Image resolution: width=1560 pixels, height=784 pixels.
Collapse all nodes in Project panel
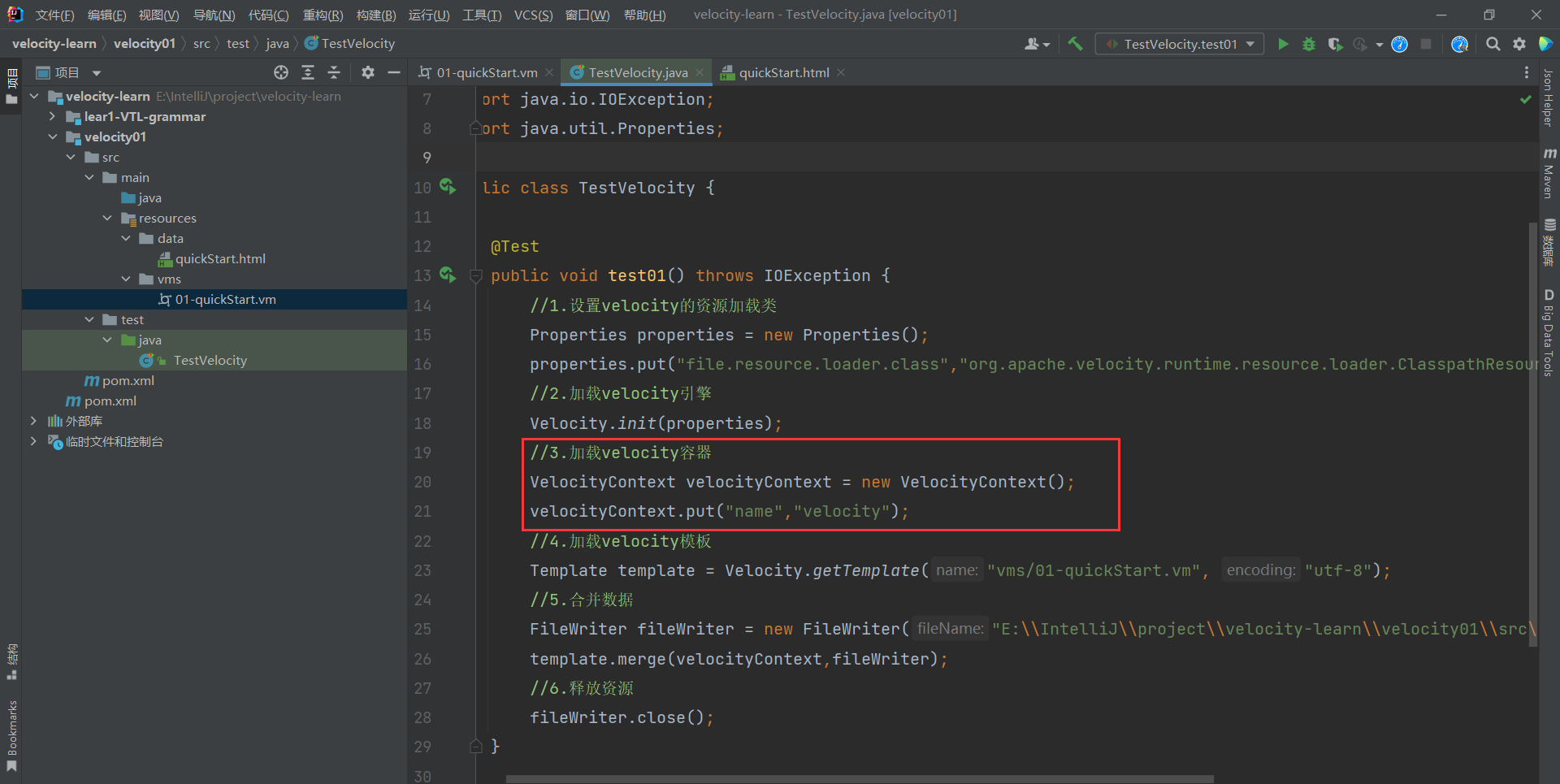coord(334,72)
